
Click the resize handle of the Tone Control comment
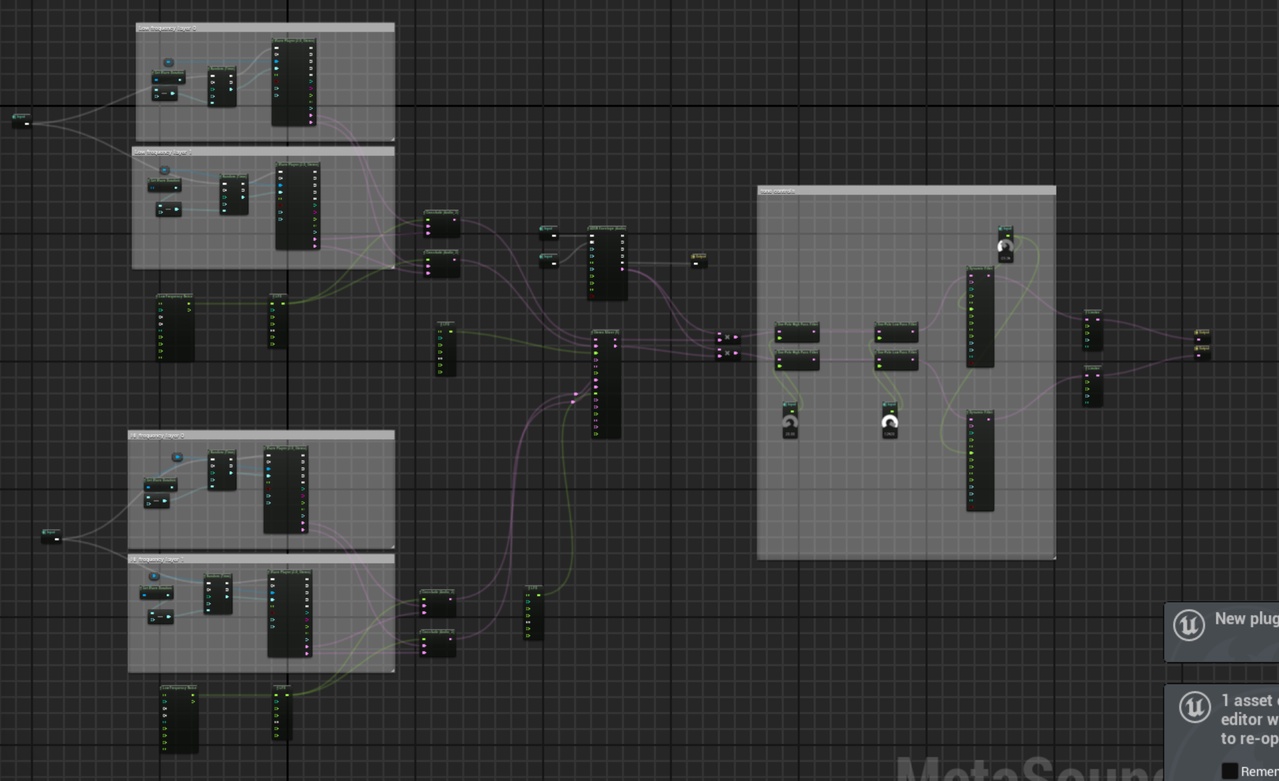(x=1053, y=557)
